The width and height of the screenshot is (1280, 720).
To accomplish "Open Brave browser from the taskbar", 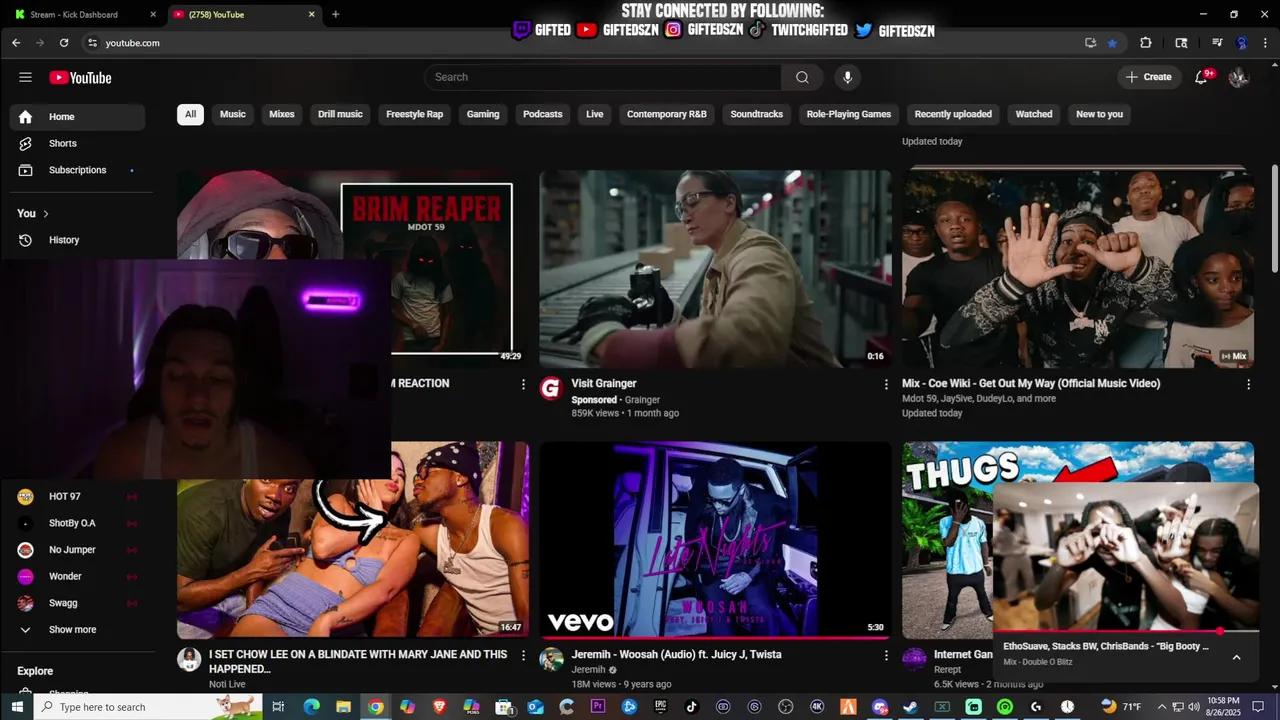I will 439,707.
